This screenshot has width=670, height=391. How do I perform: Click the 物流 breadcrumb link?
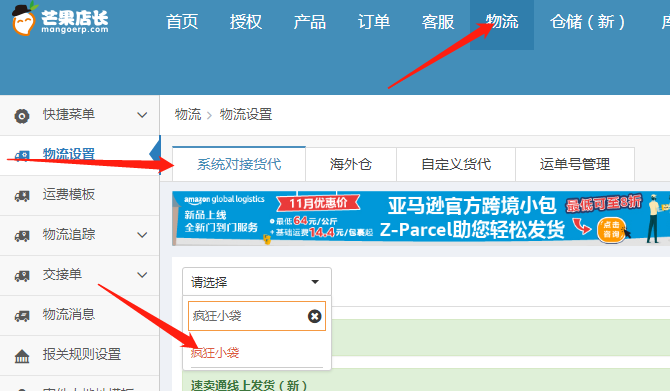[x=188, y=115]
